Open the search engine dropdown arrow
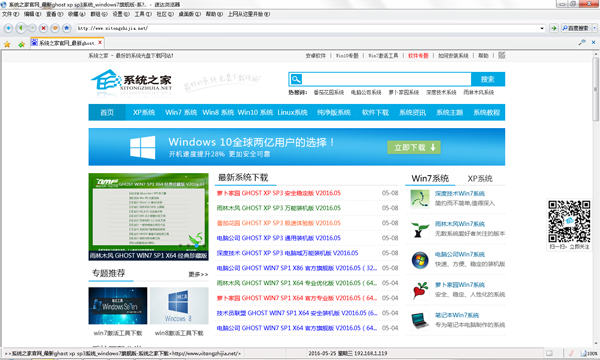The image size is (600, 360). 595,28
